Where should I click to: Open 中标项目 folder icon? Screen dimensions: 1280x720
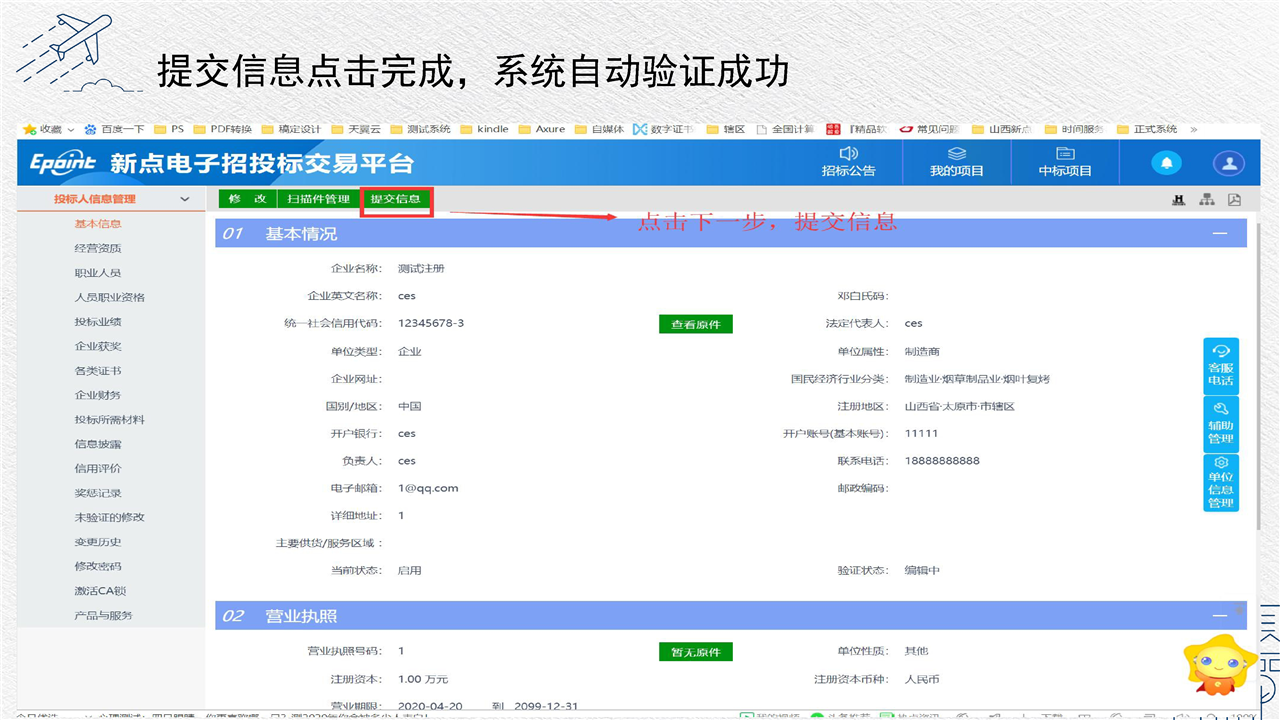(x=1065, y=154)
